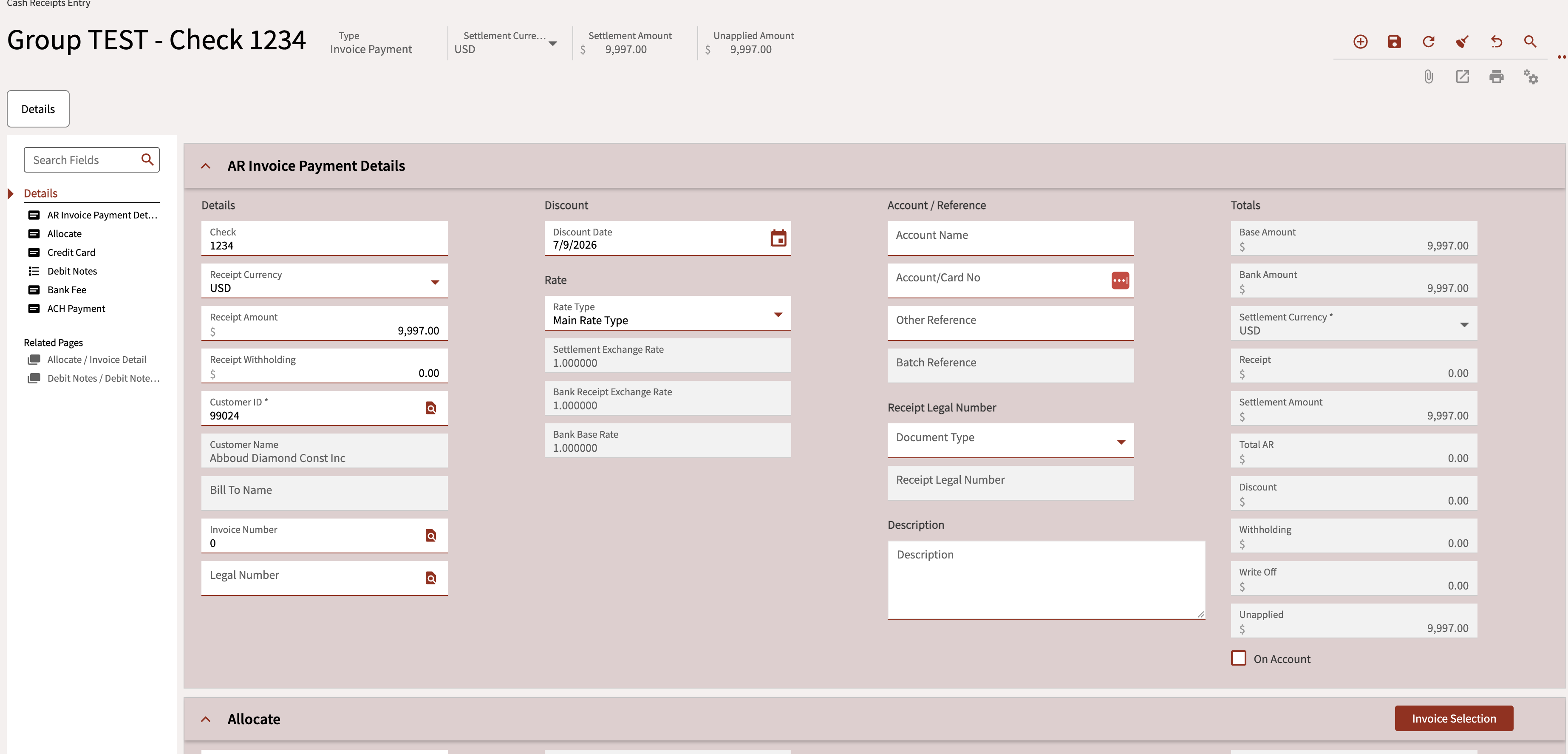Image resolution: width=1568 pixels, height=754 pixels.
Task: Open the settings gears icon
Action: point(1530,77)
